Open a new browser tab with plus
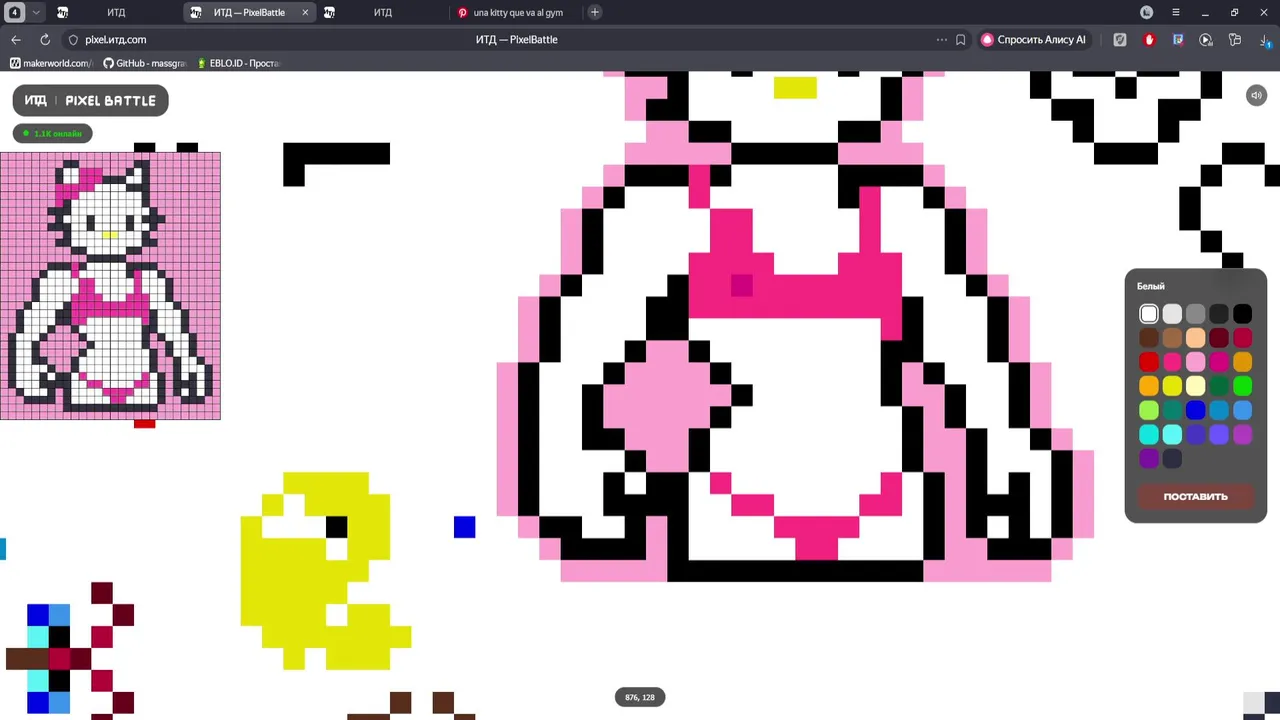1280x720 pixels. (x=595, y=12)
